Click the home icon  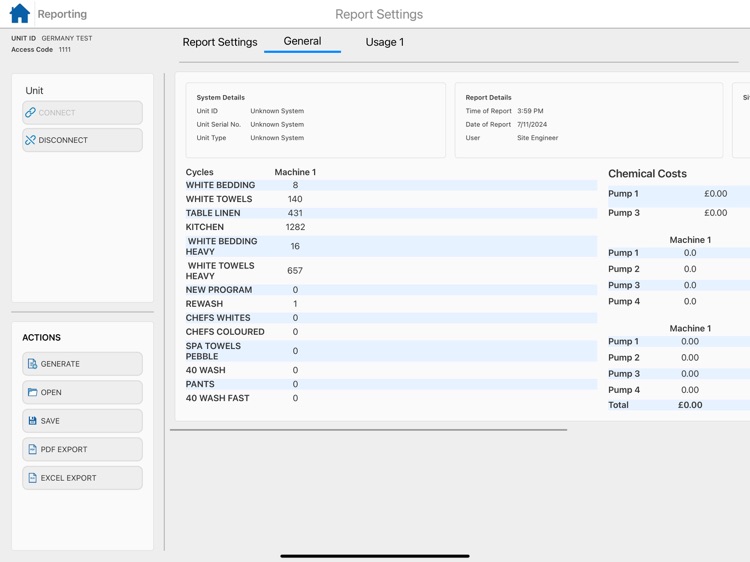(20, 13)
